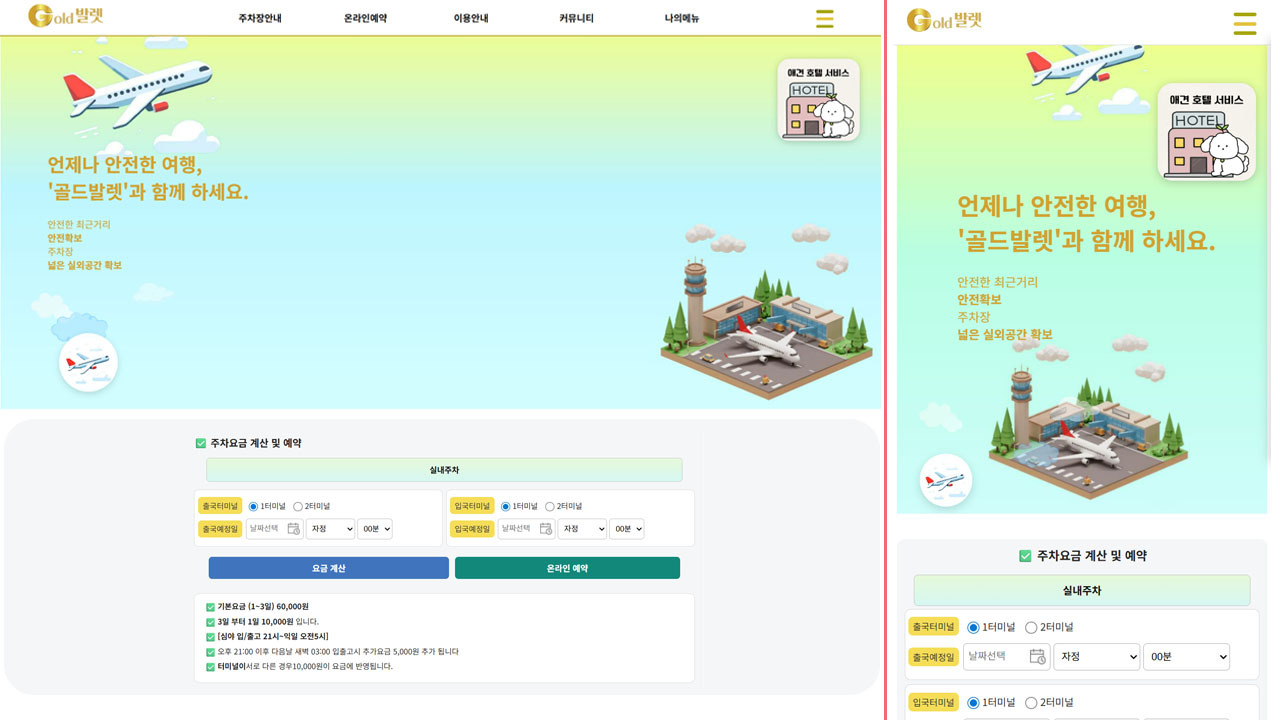Screen dimensions: 1280x720
Task: Open the hamburger menu in the mobile view
Action: tap(1245, 24)
